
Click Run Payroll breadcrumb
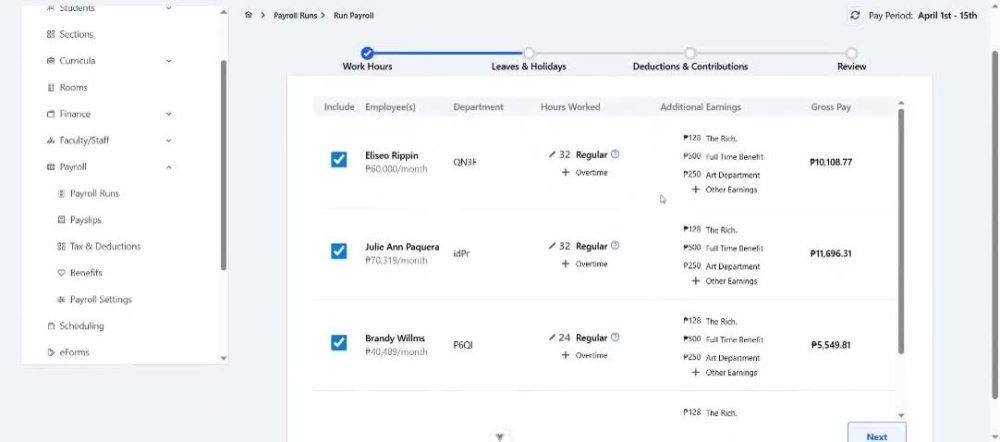click(x=353, y=15)
